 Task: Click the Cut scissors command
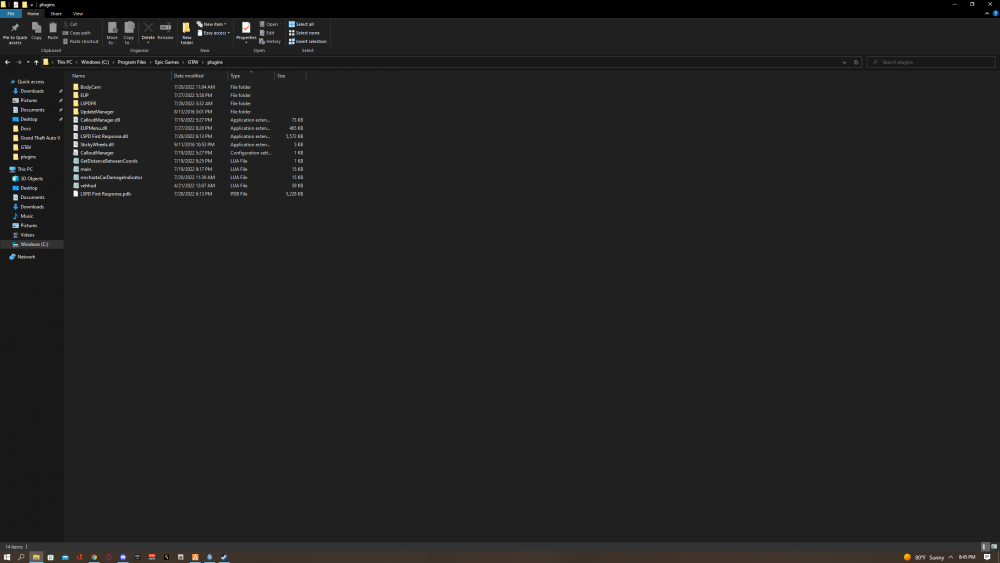point(70,24)
